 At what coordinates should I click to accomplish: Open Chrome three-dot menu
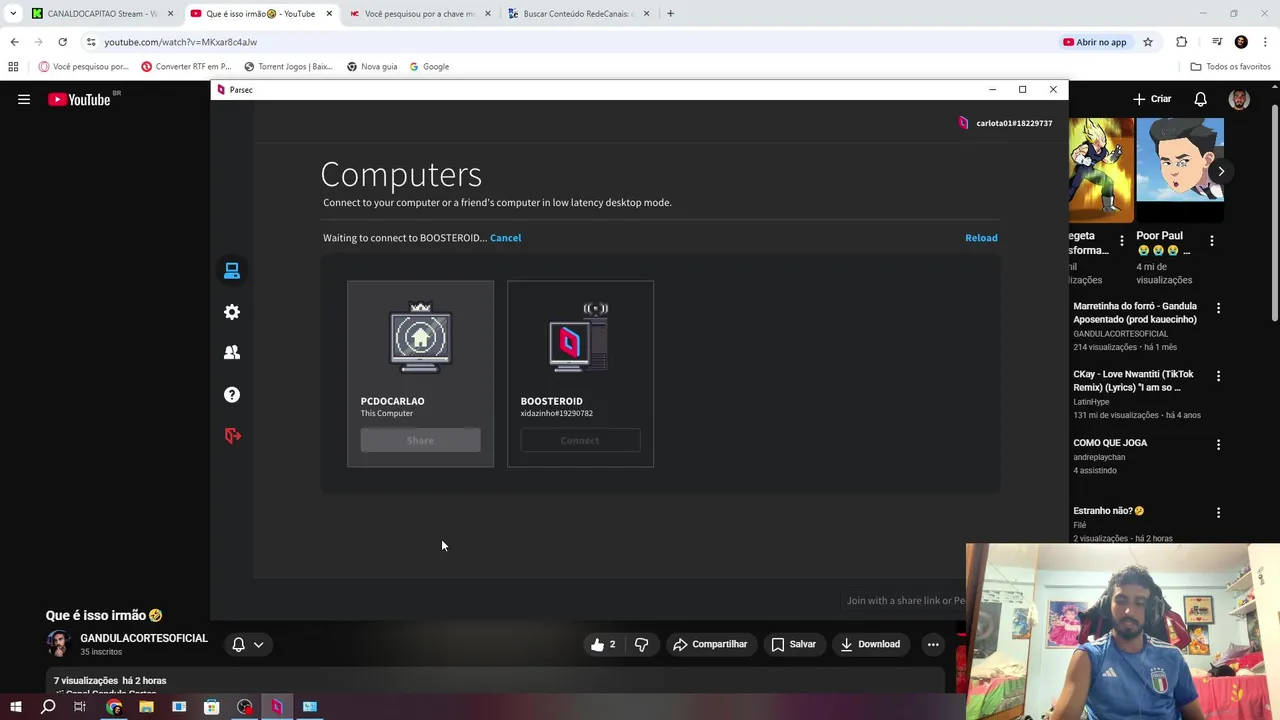(1266, 42)
